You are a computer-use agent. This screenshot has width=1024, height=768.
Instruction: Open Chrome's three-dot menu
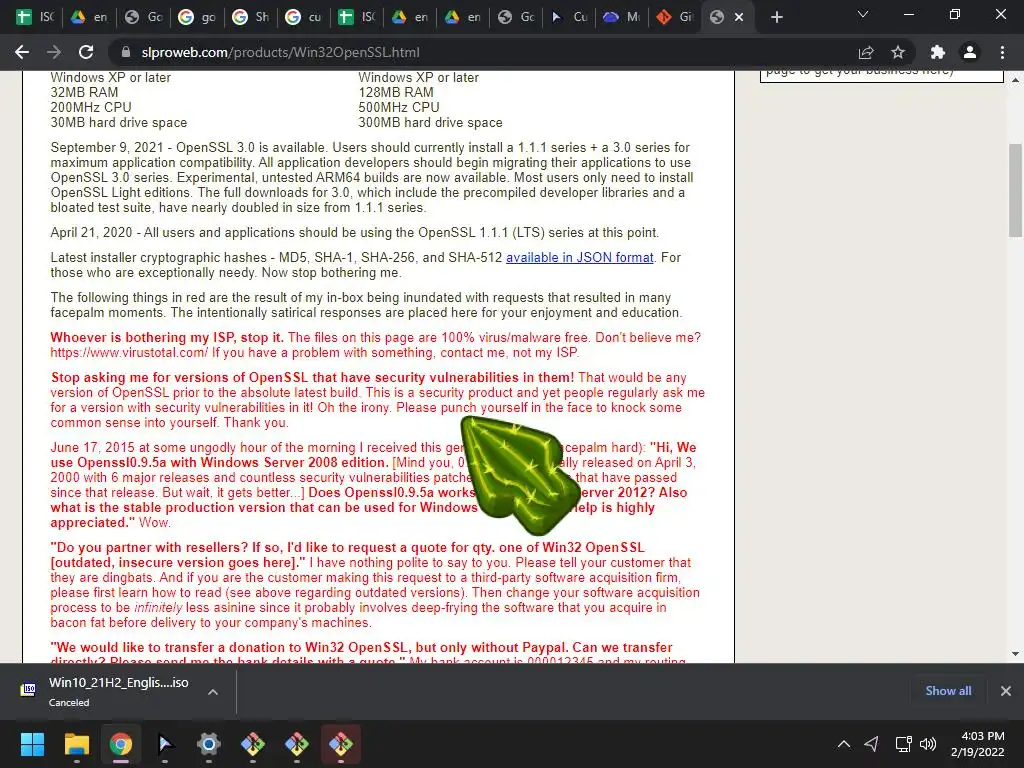pos(1002,52)
